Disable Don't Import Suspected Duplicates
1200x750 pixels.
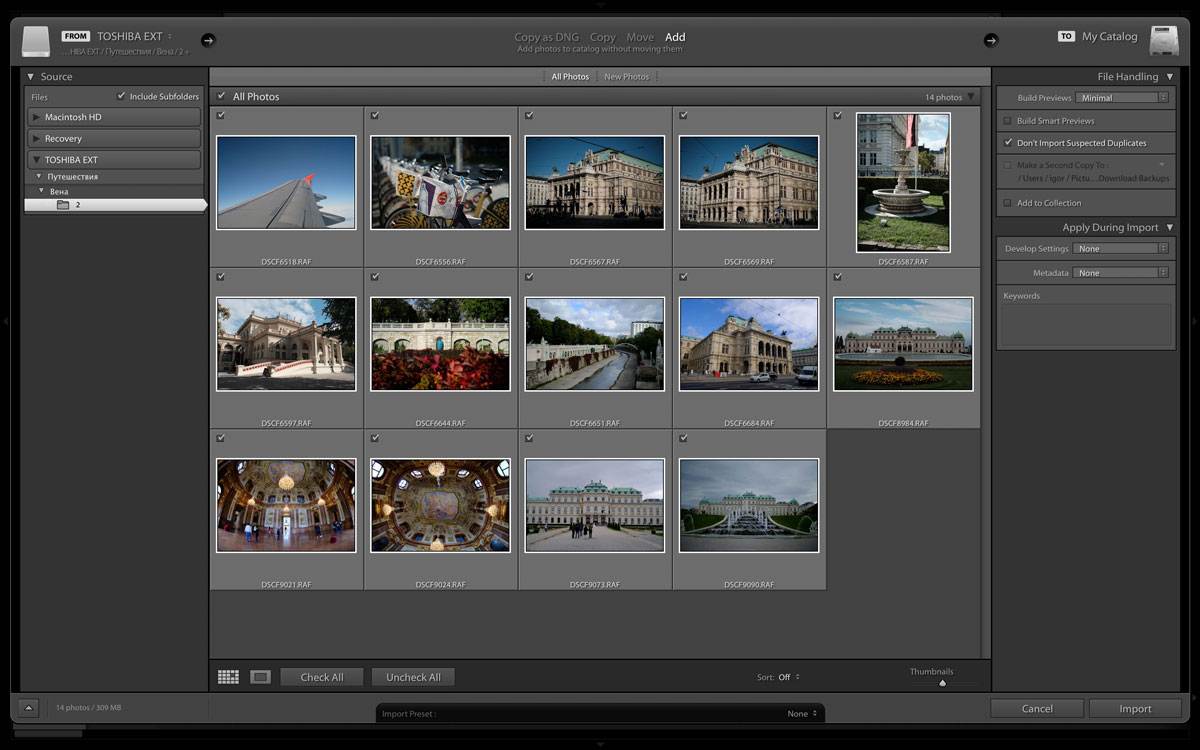(x=1008, y=143)
